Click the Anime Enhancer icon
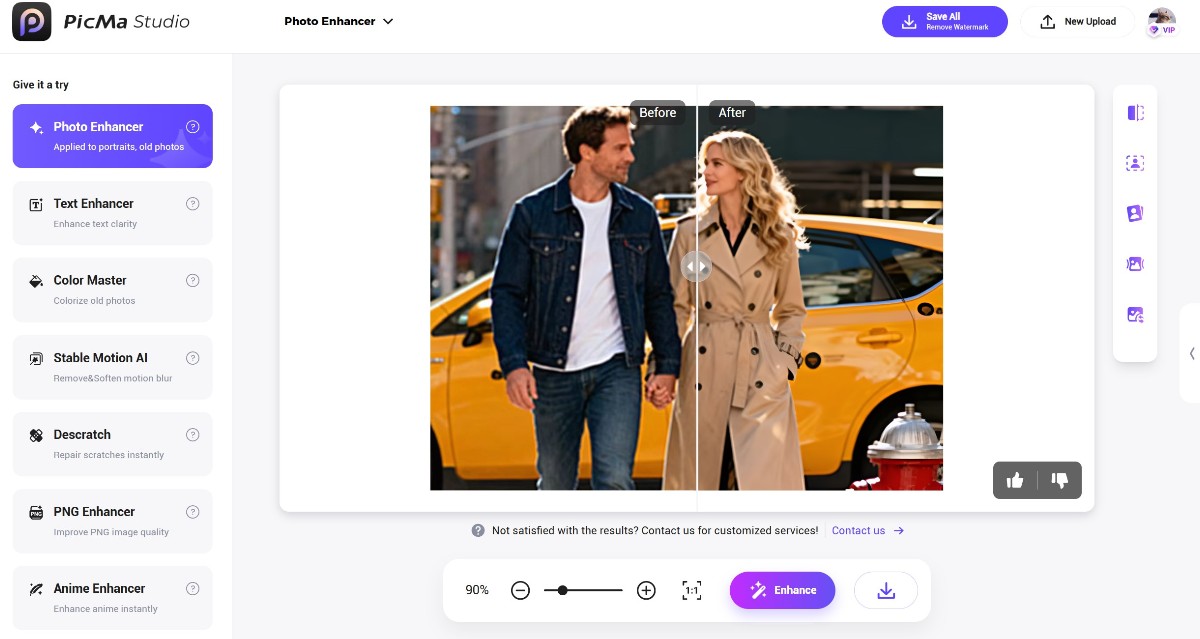 click(x=36, y=589)
